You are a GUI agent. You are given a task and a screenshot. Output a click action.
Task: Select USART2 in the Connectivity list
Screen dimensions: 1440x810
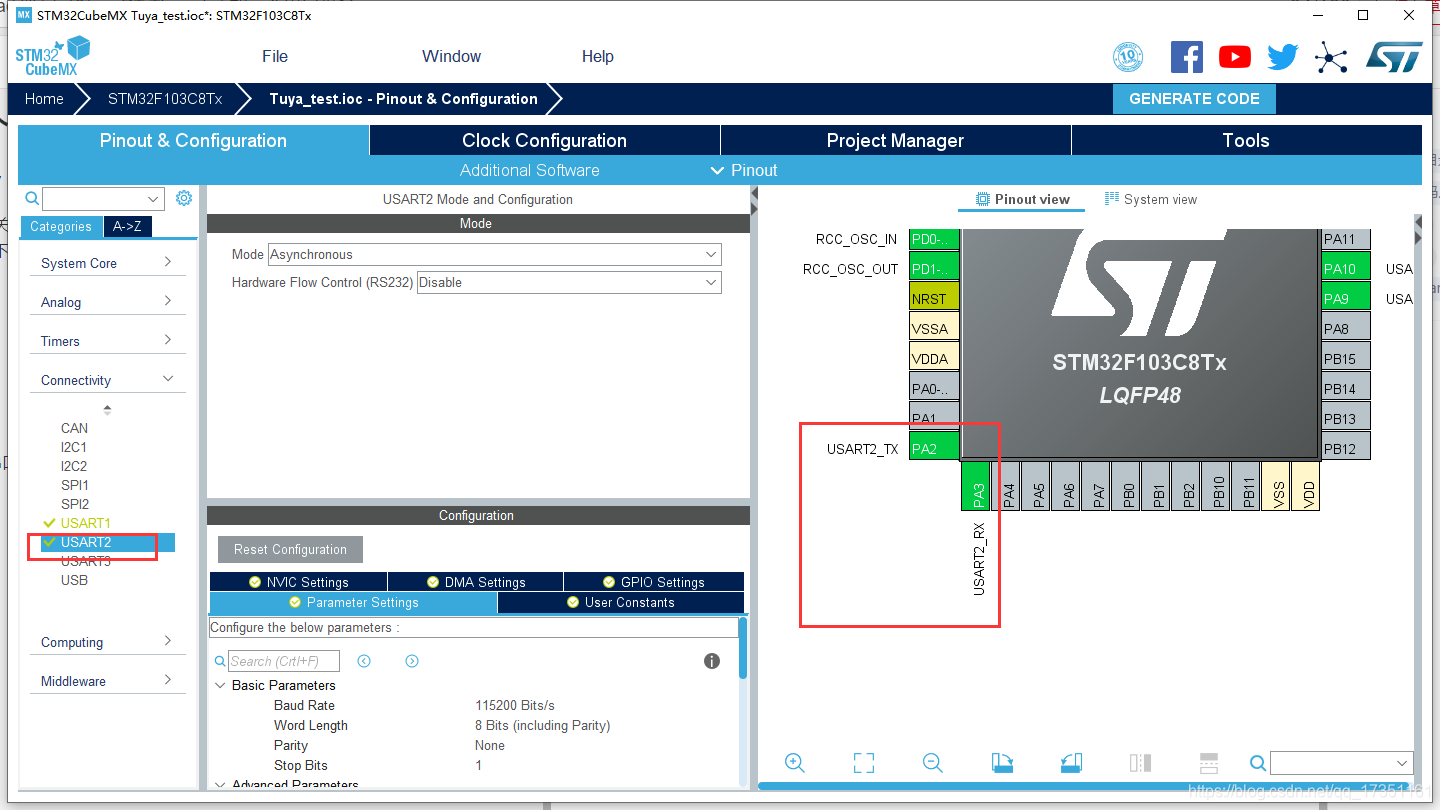coord(86,542)
